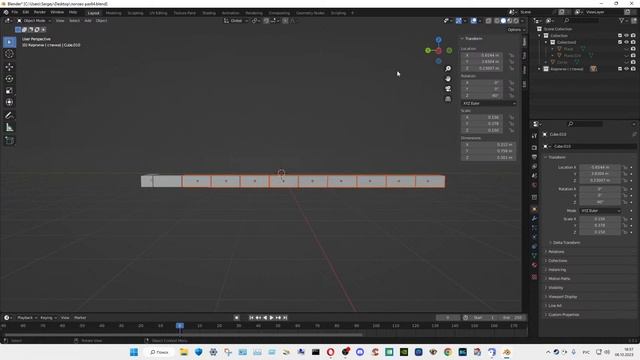Click the play animation button

point(271,318)
